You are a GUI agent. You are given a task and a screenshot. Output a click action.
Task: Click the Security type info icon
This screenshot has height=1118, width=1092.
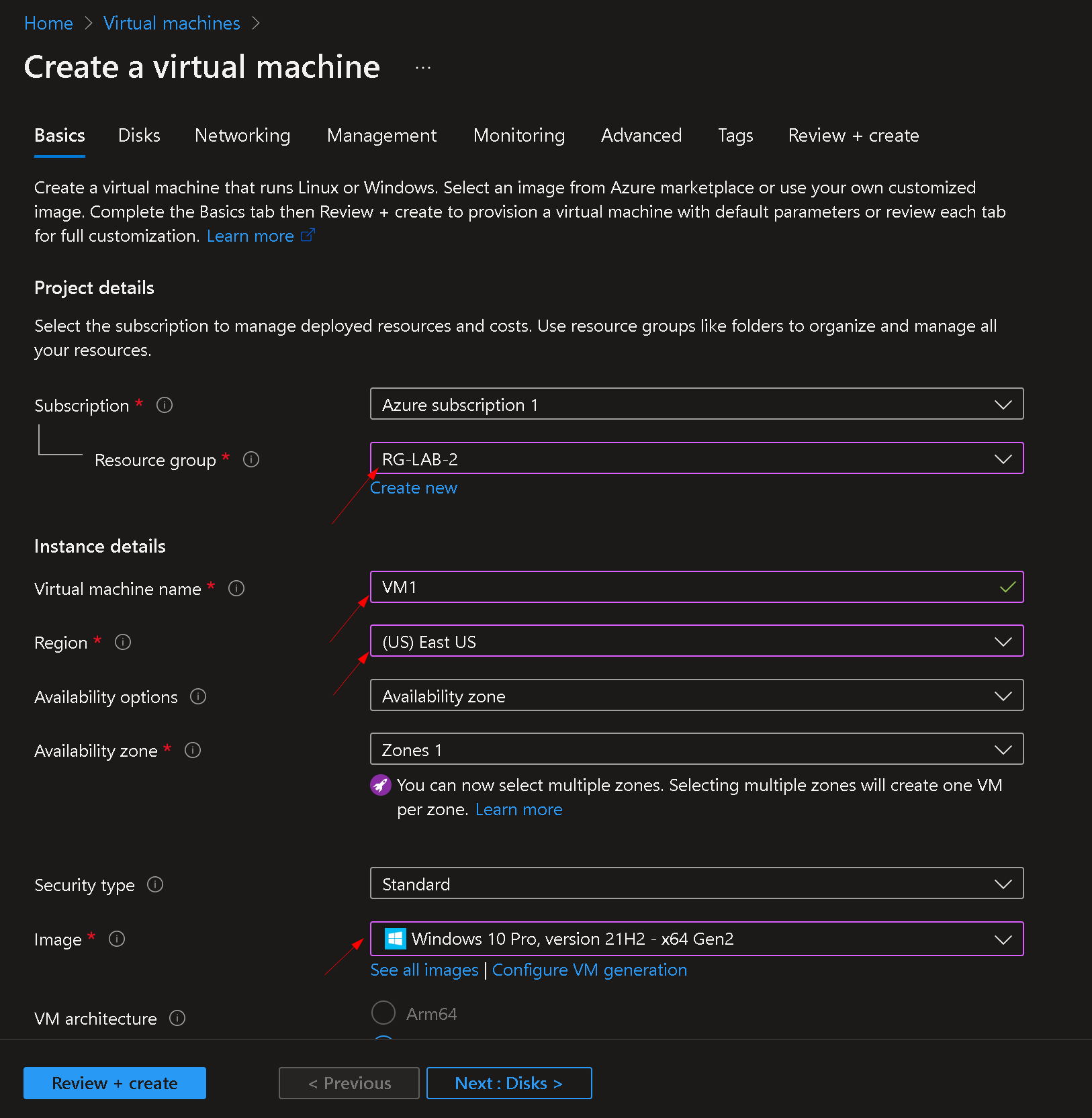coord(155,884)
